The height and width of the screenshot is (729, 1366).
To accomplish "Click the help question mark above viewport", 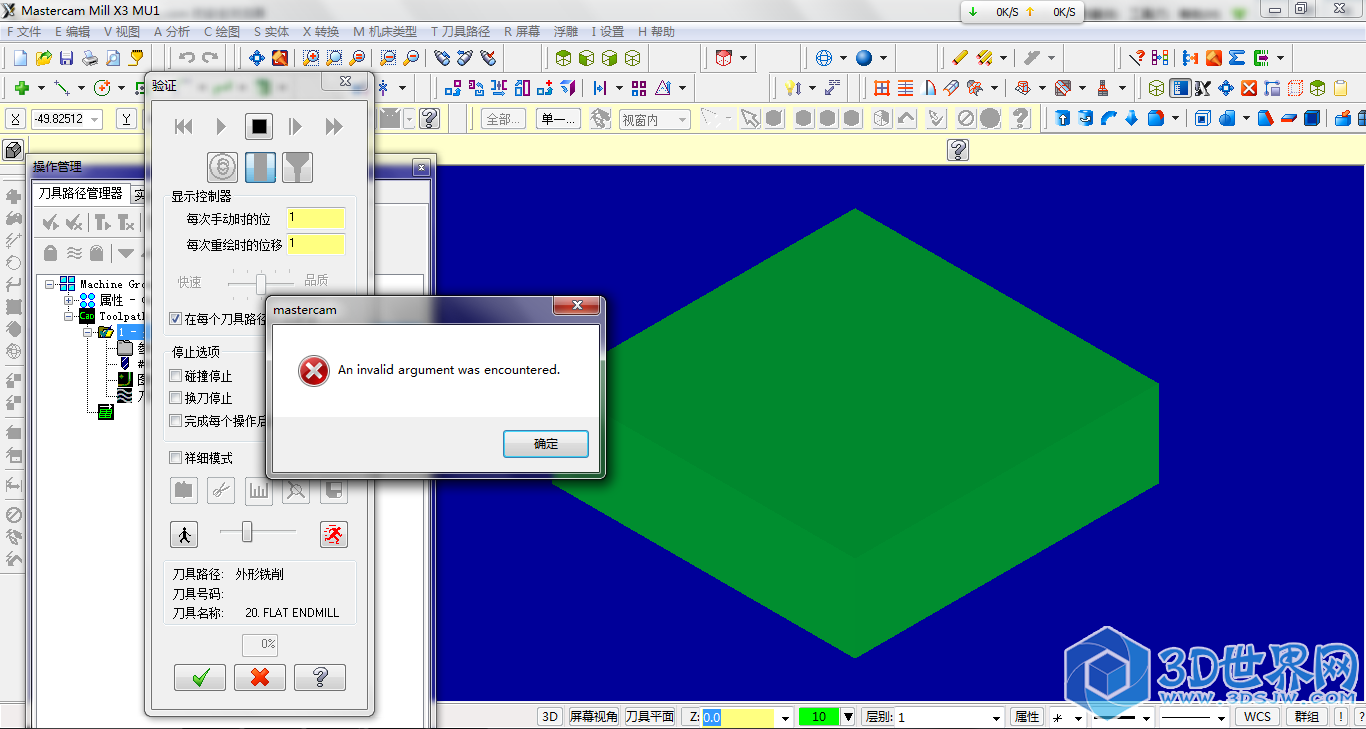I will [x=958, y=150].
